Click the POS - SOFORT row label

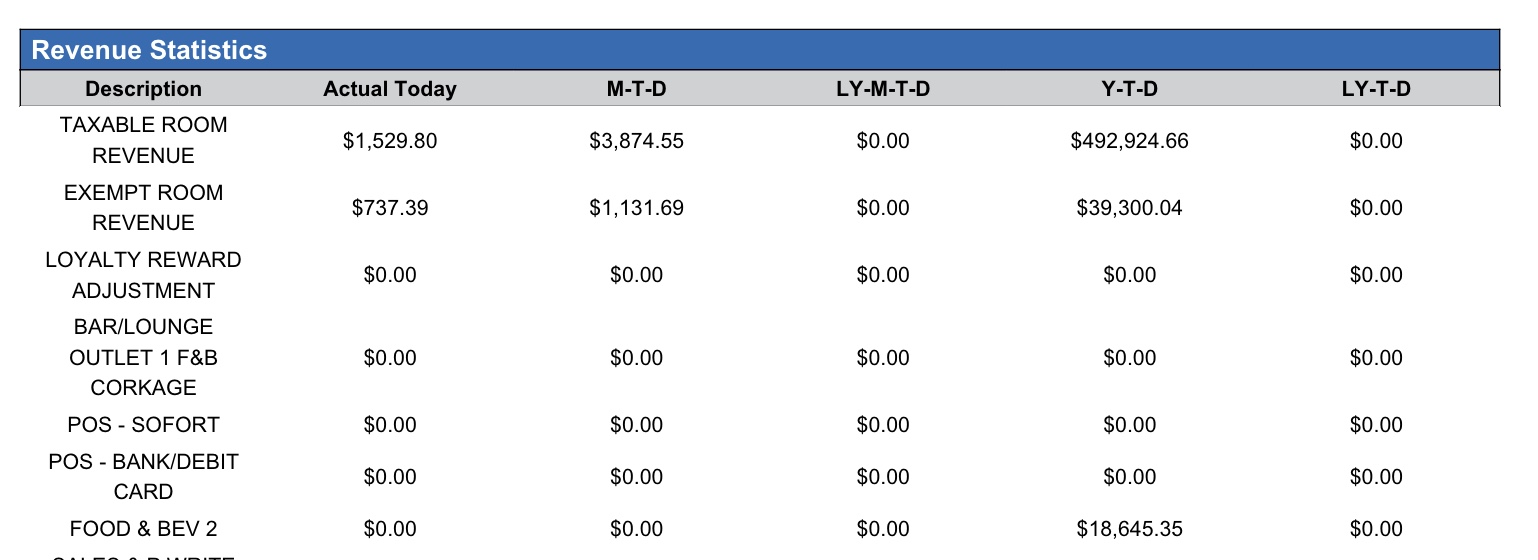coord(143,425)
